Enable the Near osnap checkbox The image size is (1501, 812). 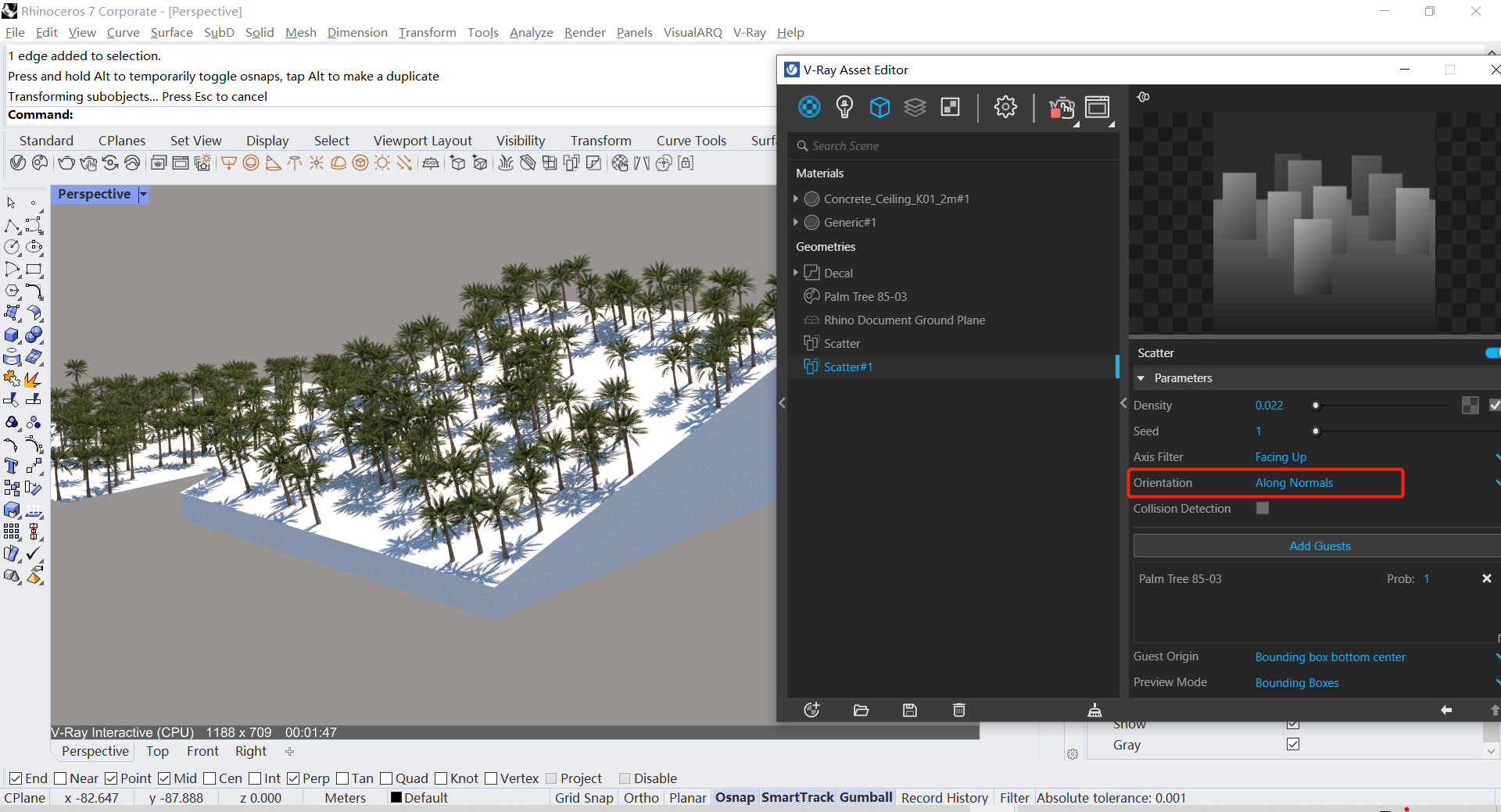tap(59, 778)
